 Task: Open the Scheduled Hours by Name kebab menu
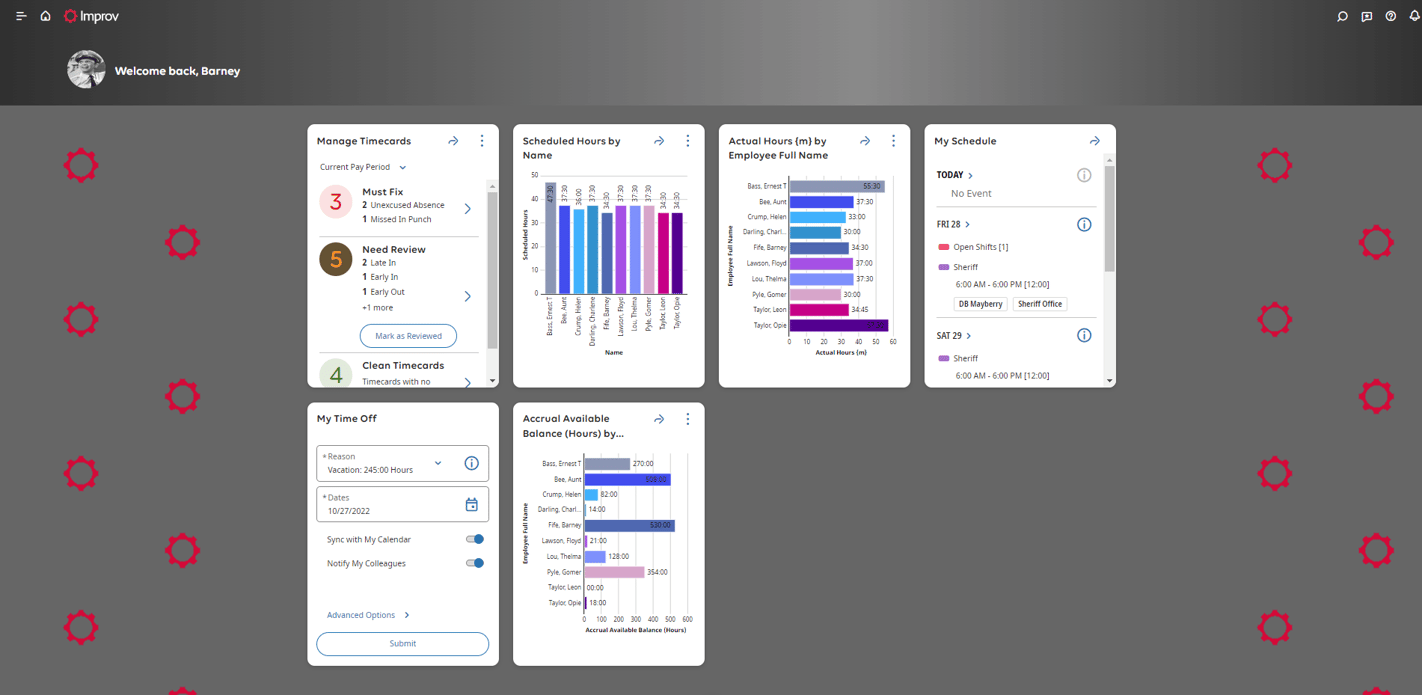pos(687,141)
